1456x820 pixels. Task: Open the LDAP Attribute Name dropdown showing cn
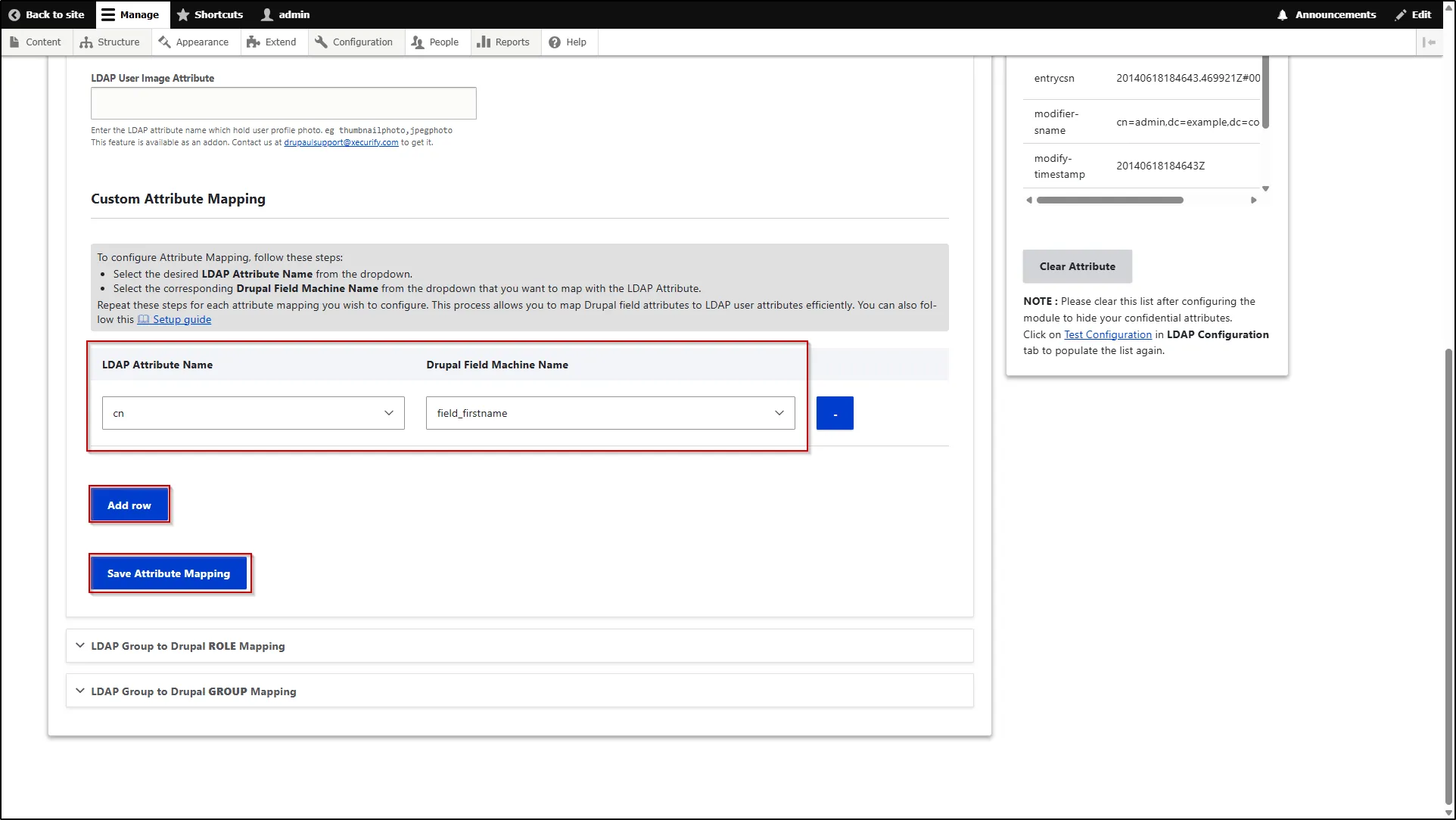click(253, 413)
